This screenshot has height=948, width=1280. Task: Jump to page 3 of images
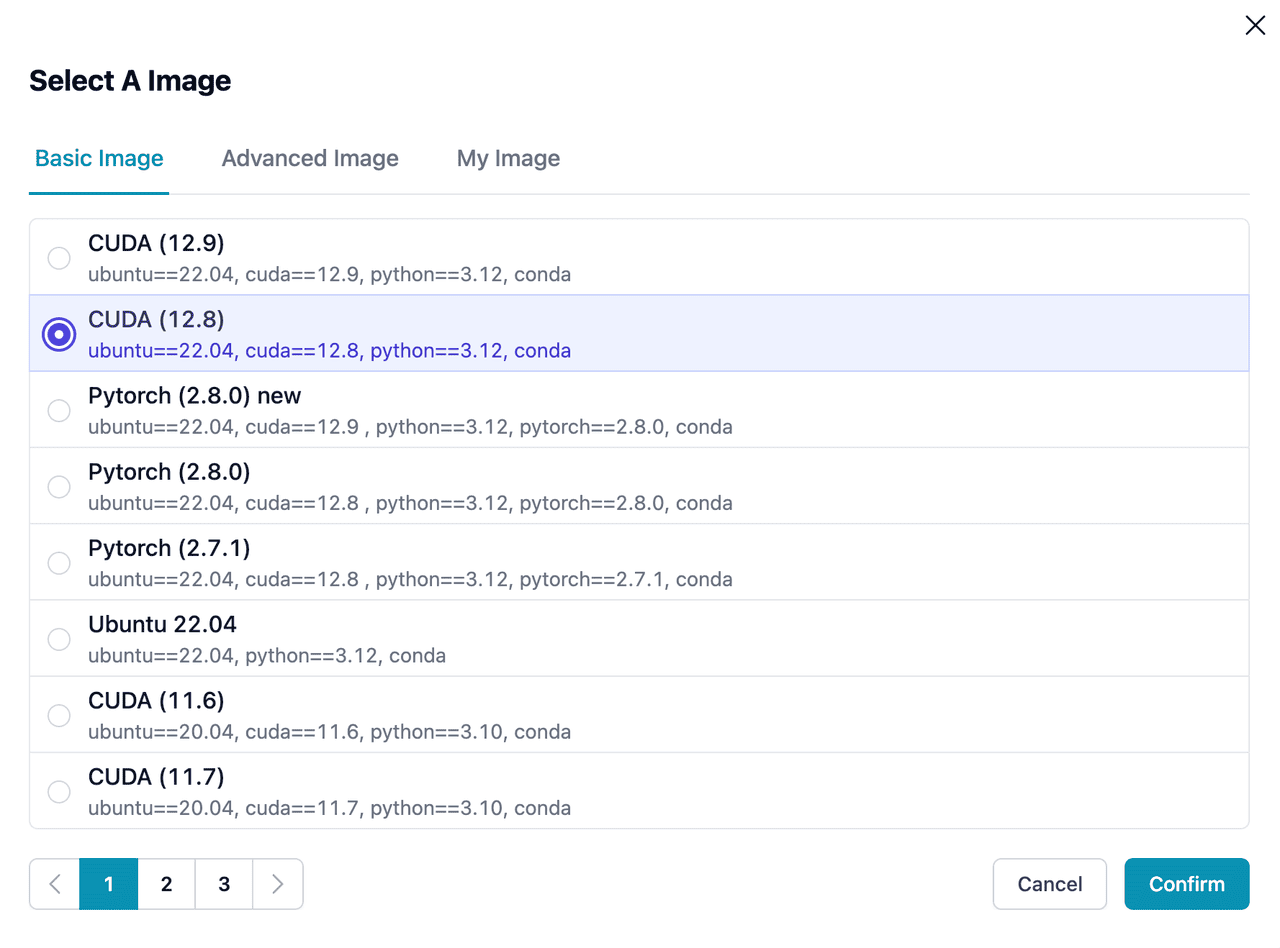click(x=224, y=884)
